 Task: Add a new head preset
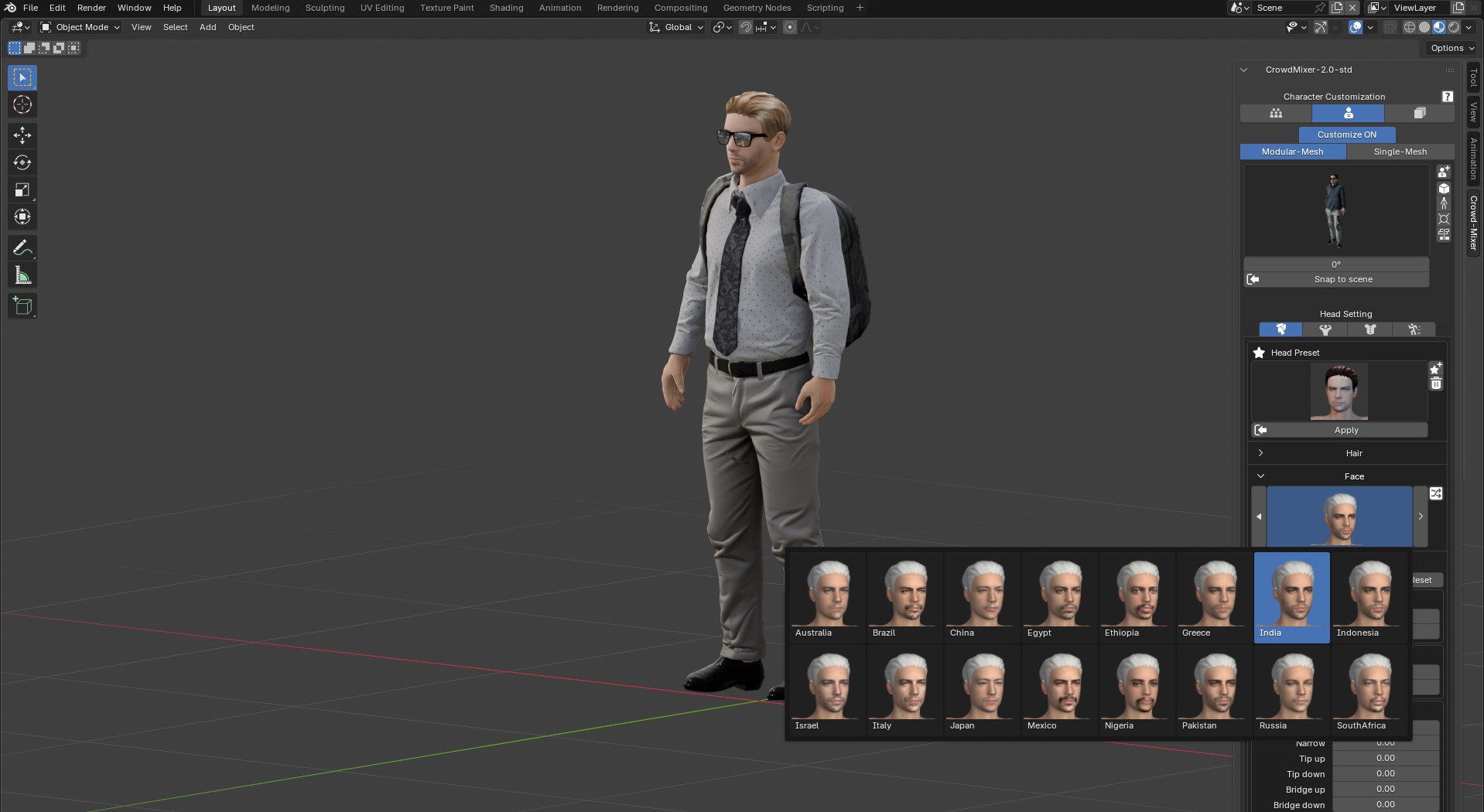1436,369
